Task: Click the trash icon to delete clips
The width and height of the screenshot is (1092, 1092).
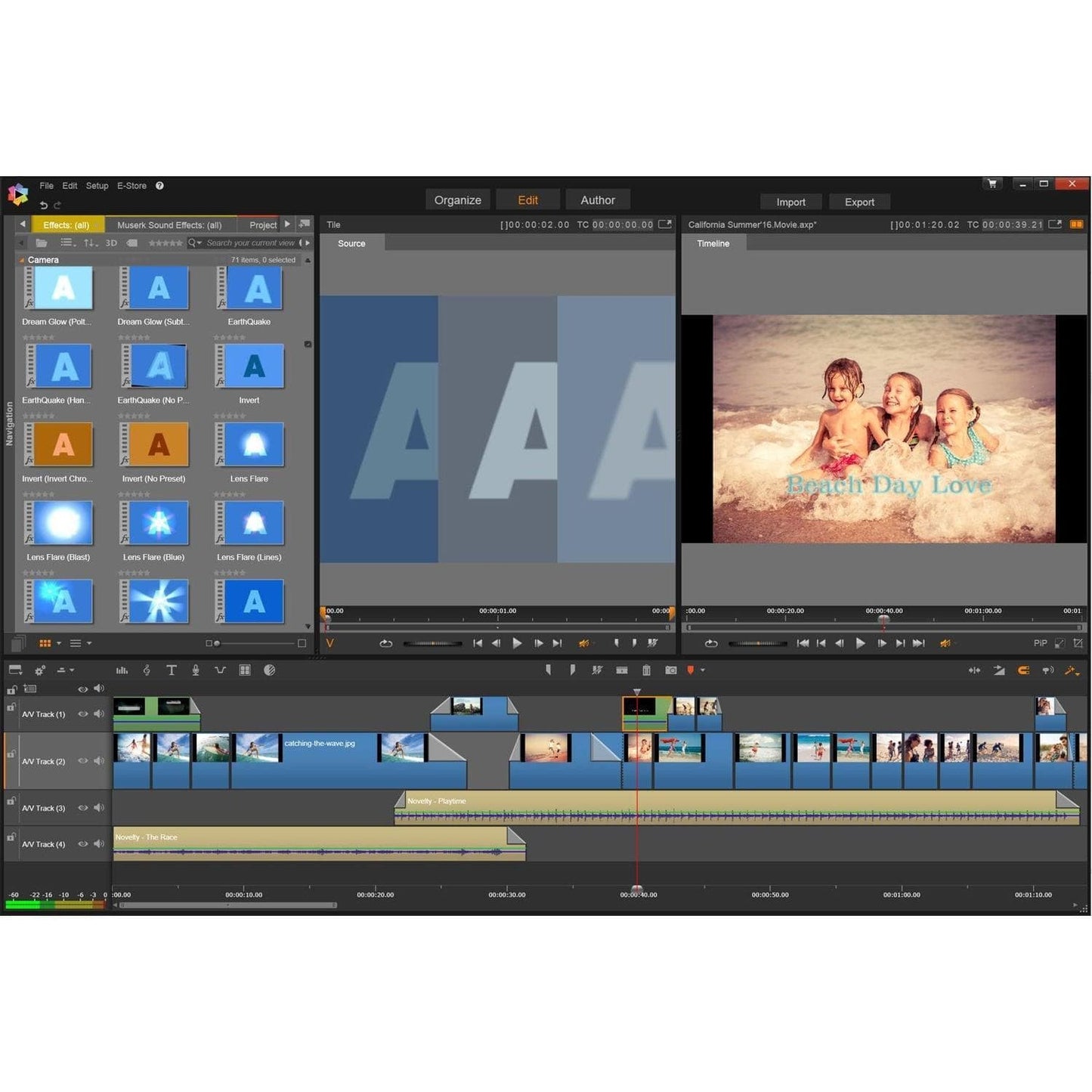Action: 646,670
